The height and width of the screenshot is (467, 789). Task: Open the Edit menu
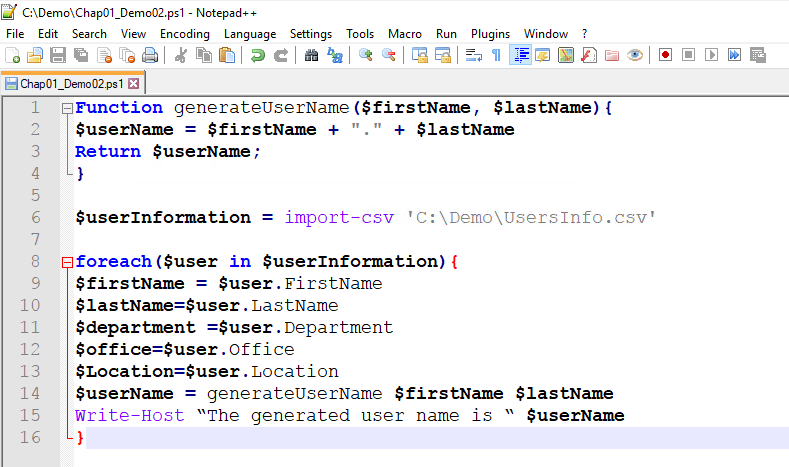click(48, 34)
